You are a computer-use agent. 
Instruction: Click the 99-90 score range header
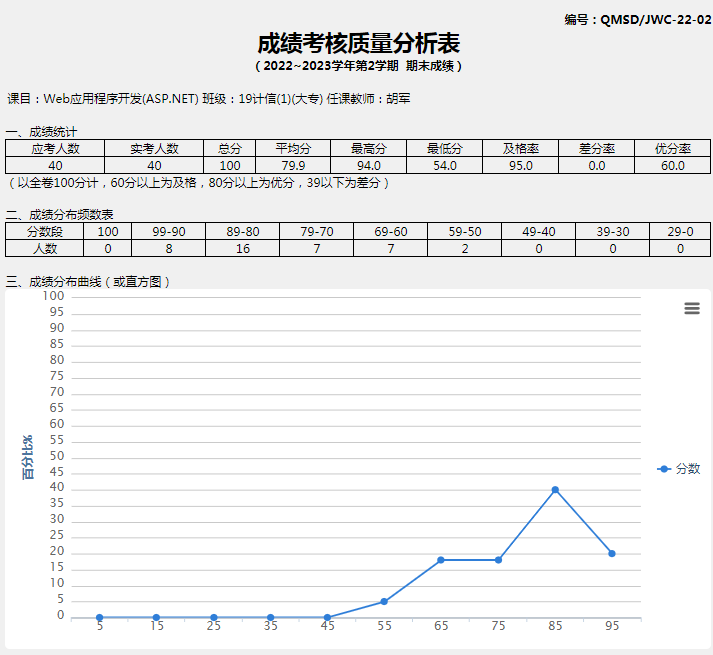pyautogui.click(x=169, y=232)
